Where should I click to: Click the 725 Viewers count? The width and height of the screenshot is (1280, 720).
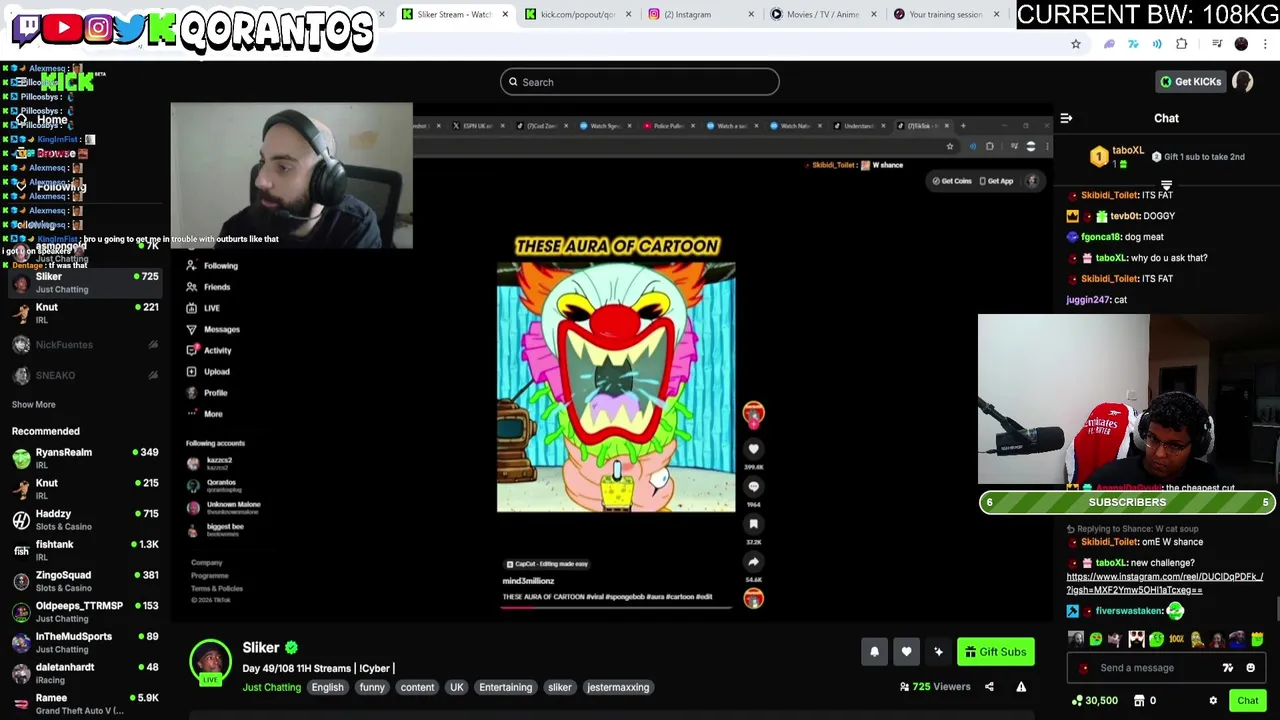[x=935, y=687]
